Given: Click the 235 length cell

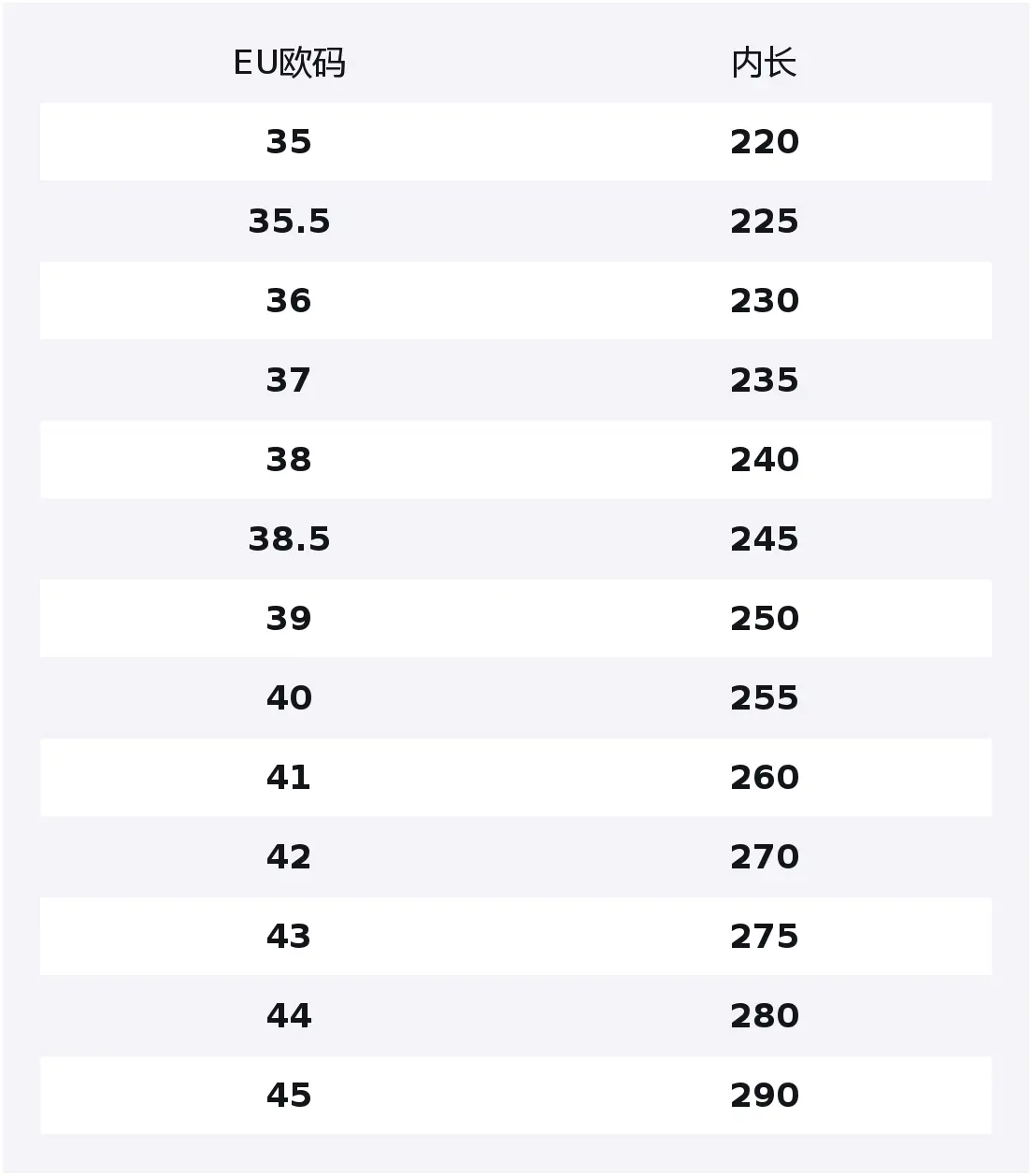Looking at the screenshot, I should coord(764,380).
